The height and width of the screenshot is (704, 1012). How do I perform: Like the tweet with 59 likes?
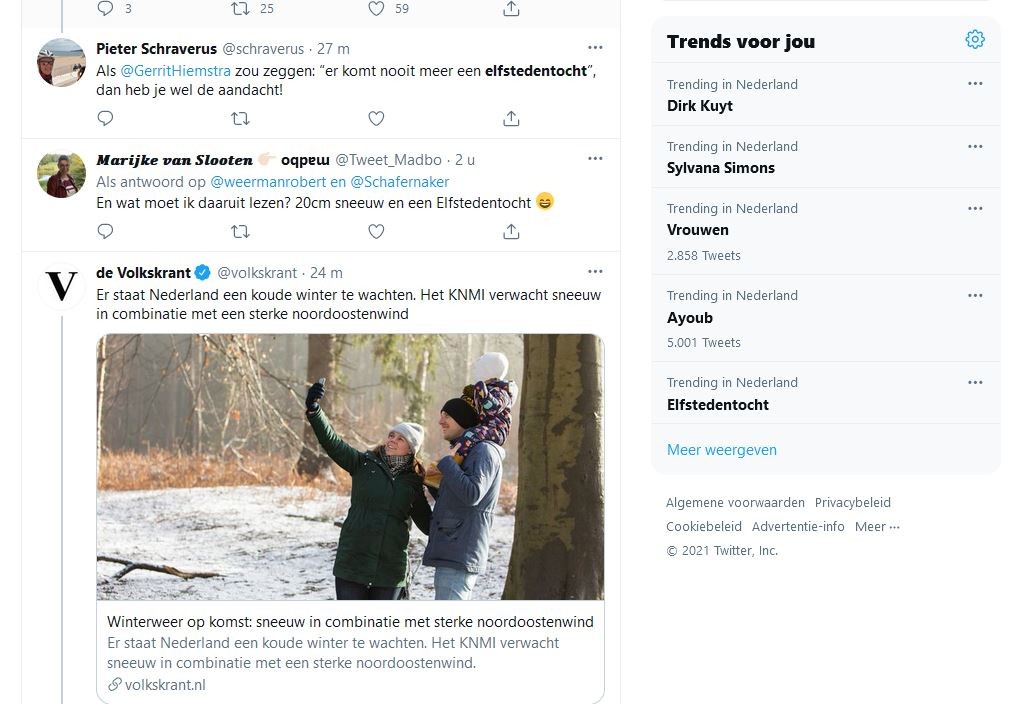pyautogui.click(x=376, y=8)
